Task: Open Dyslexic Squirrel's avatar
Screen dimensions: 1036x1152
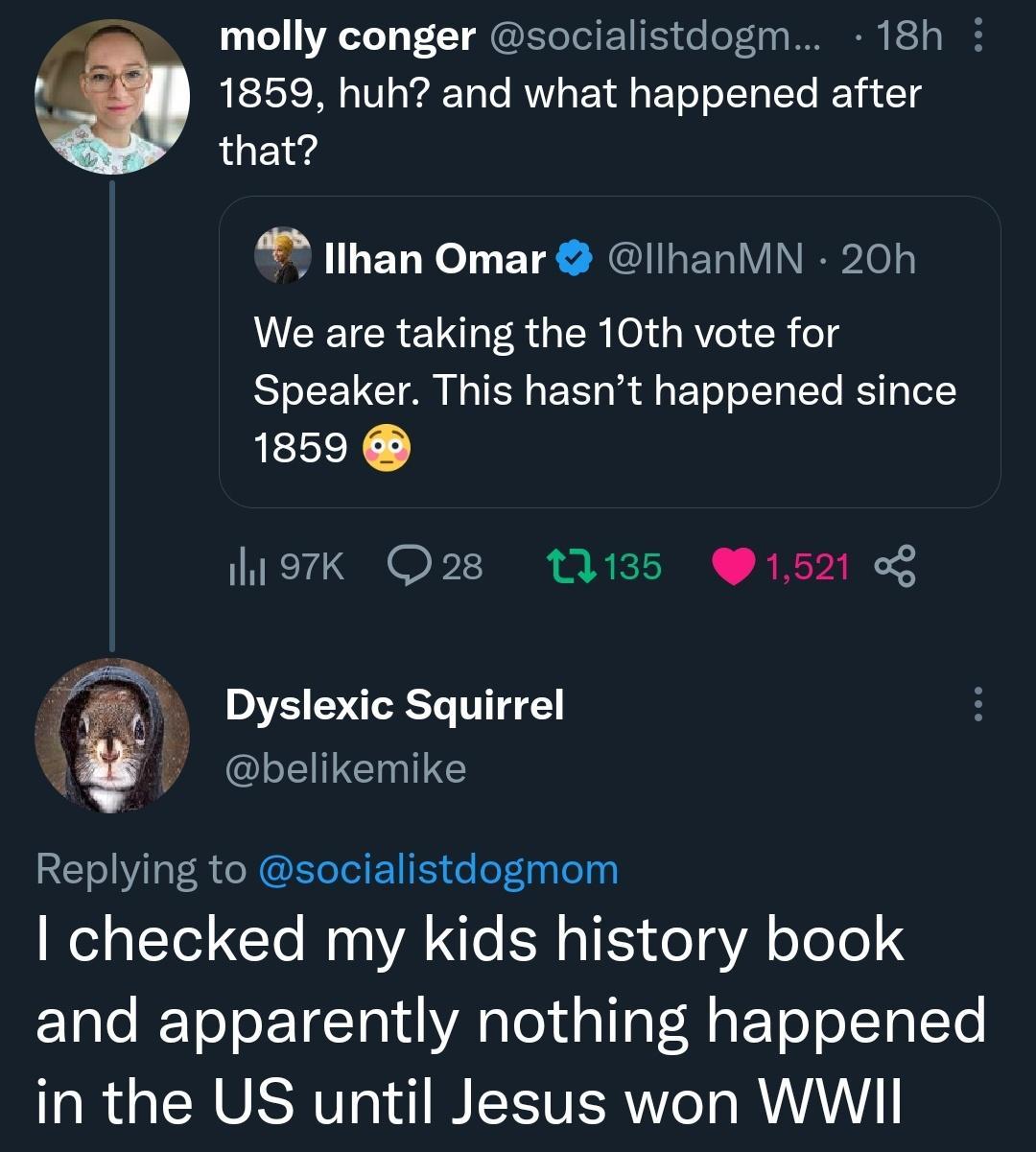Action: [112, 736]
